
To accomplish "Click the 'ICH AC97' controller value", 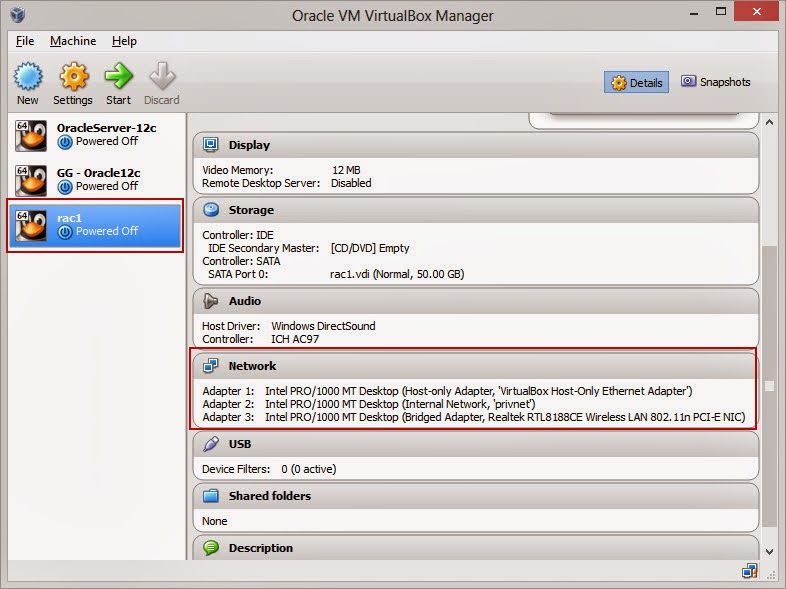I will 295,339.
